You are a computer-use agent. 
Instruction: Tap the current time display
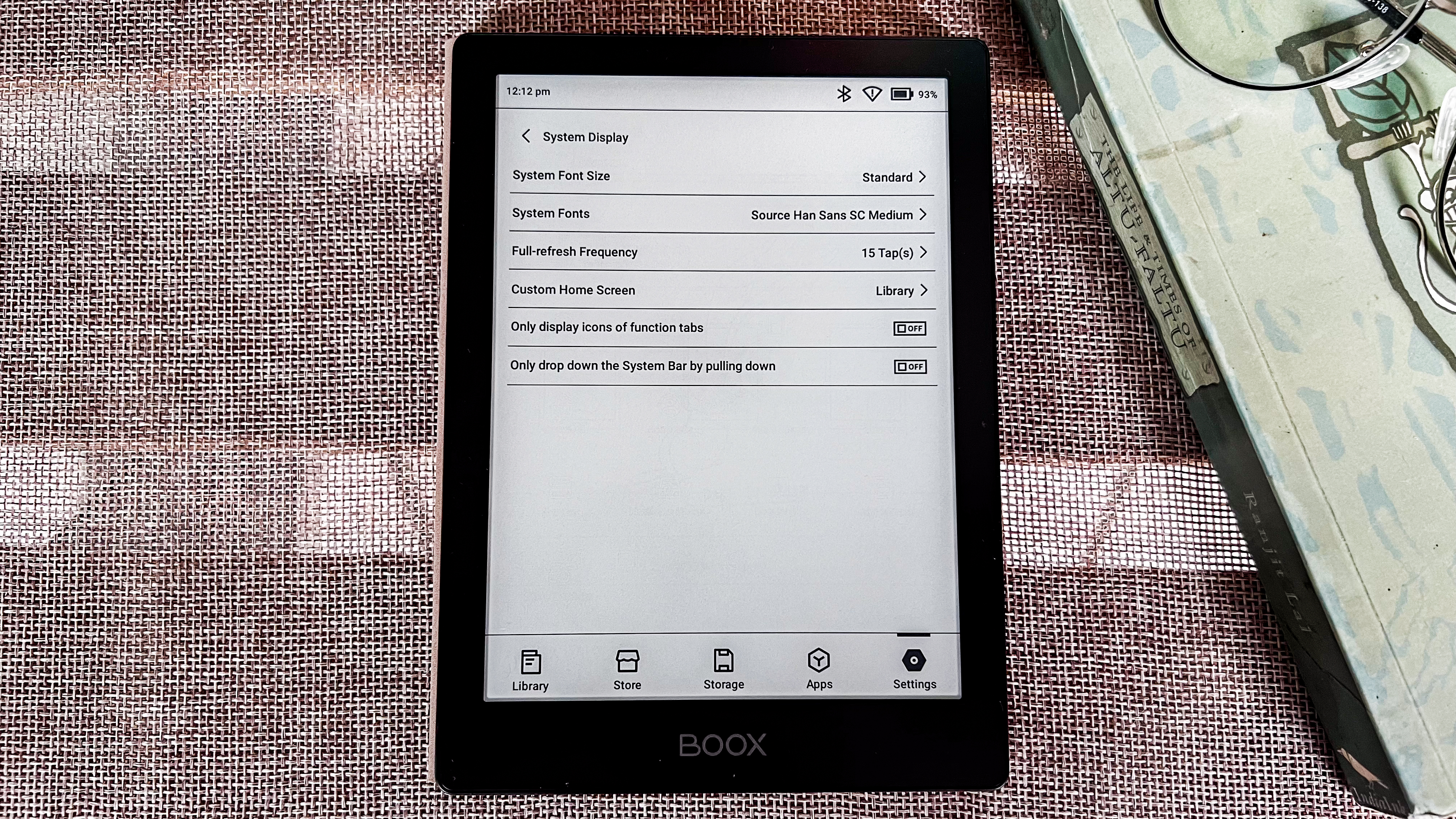tap(527, 92)
